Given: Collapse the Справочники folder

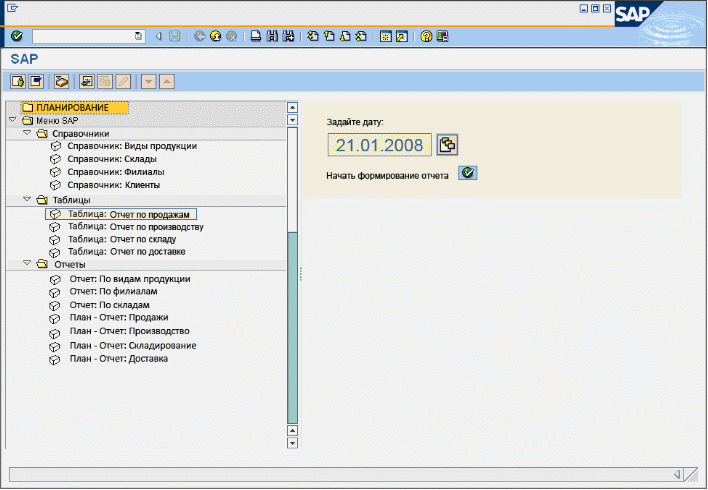Looking at the screenshot, I should 27,133.
